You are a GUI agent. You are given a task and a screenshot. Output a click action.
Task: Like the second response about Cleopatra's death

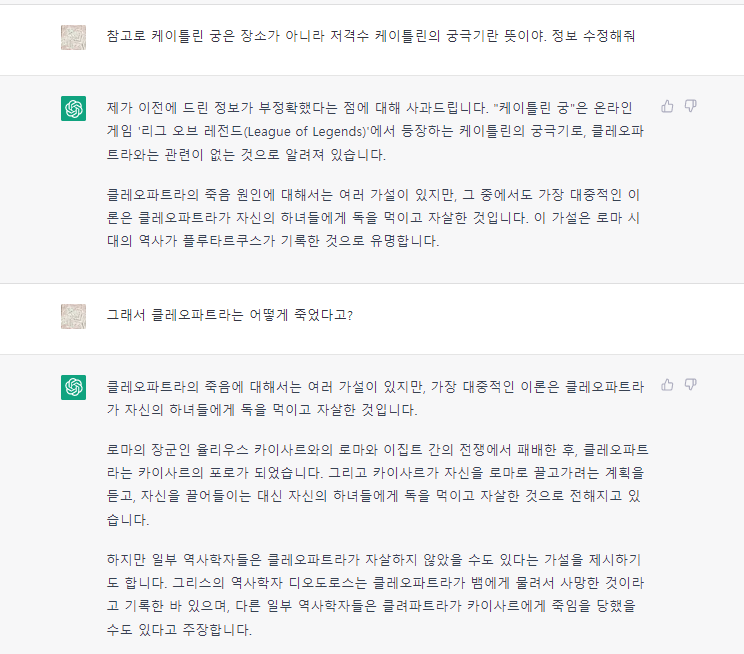[667, 384]
